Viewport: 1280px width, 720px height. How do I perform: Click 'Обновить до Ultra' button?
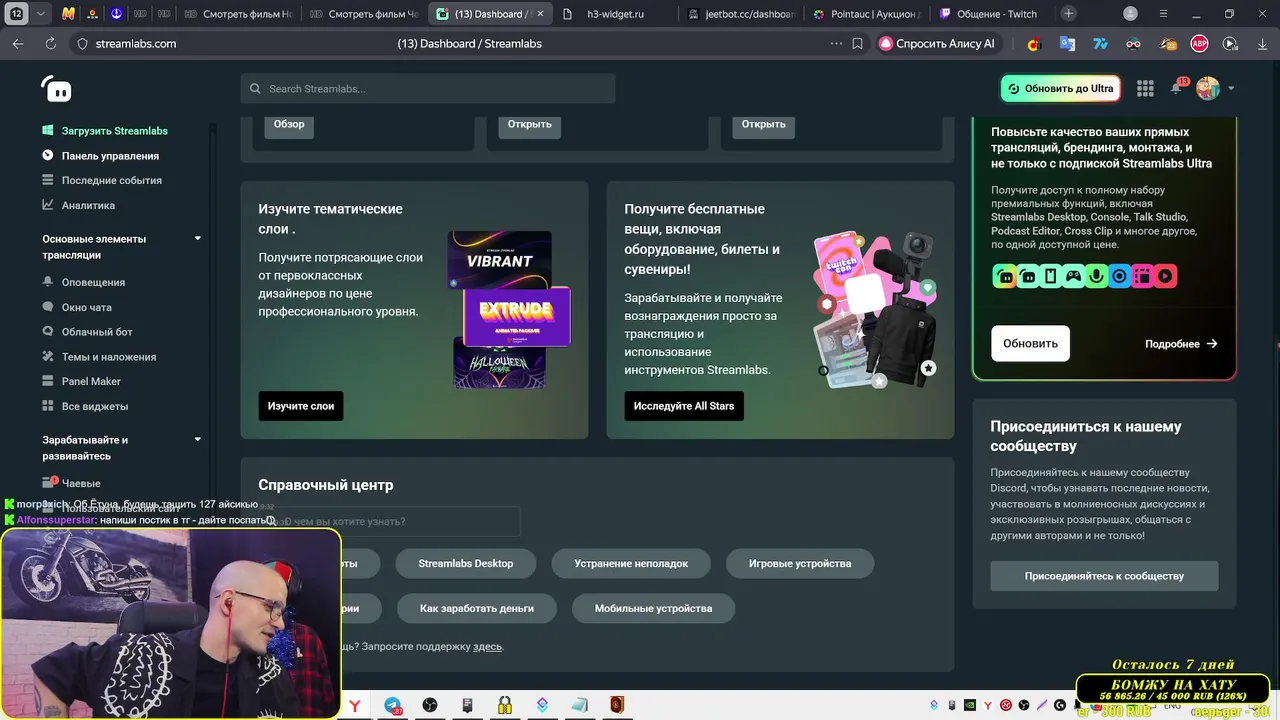point(1061,88)
